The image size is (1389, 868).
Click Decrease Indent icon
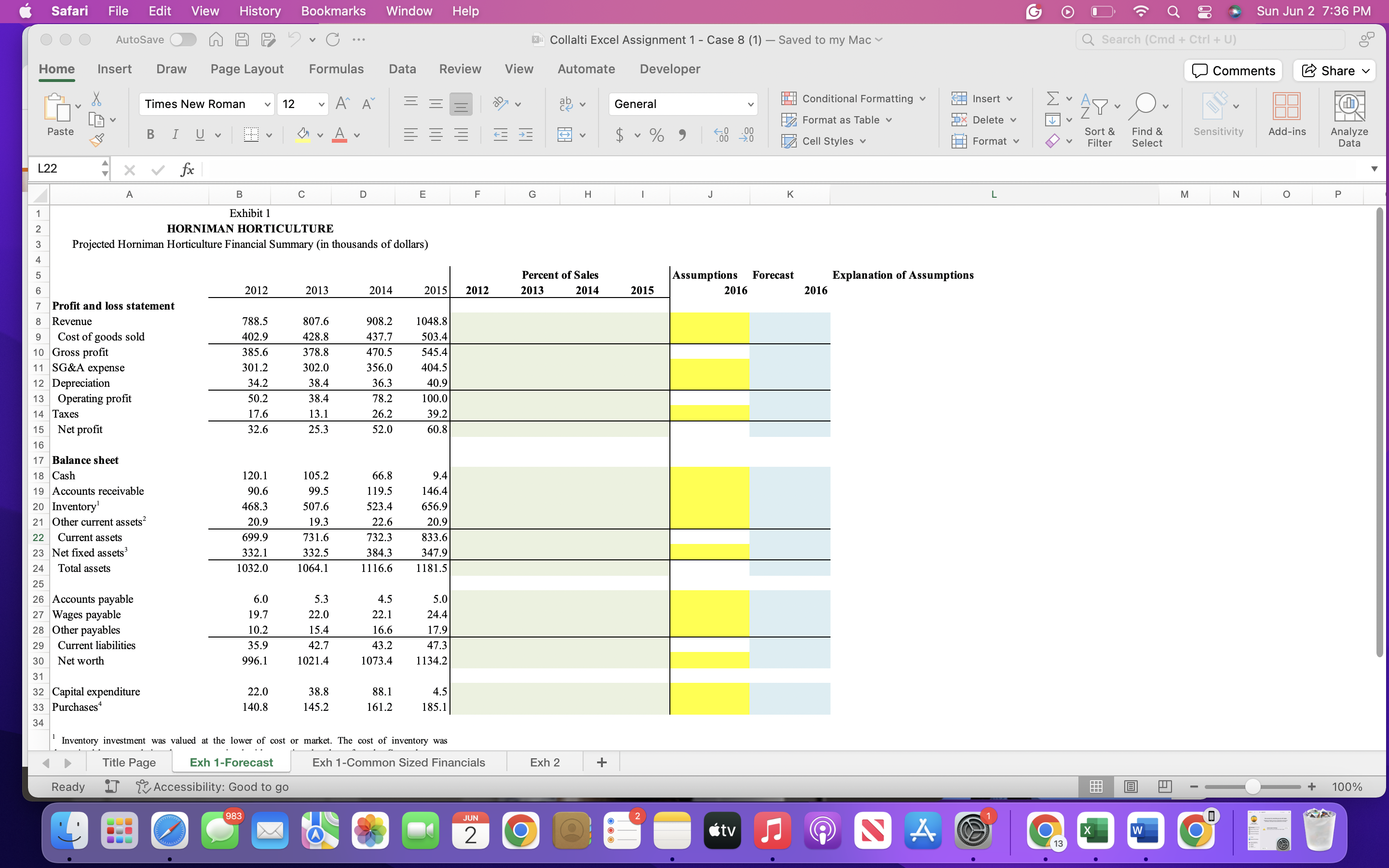[x=501, y=135]
